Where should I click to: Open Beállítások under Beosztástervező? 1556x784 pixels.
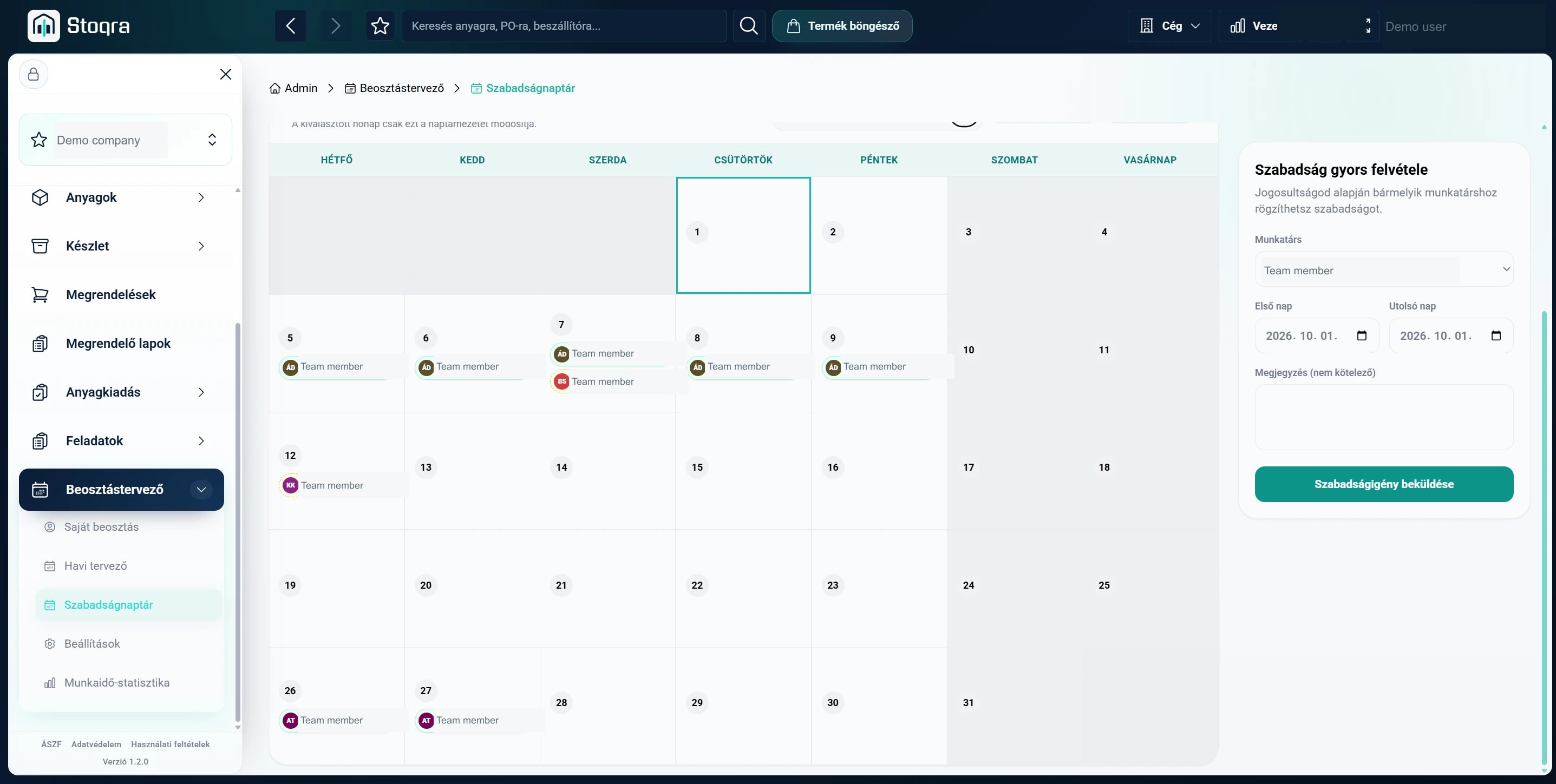129,643
